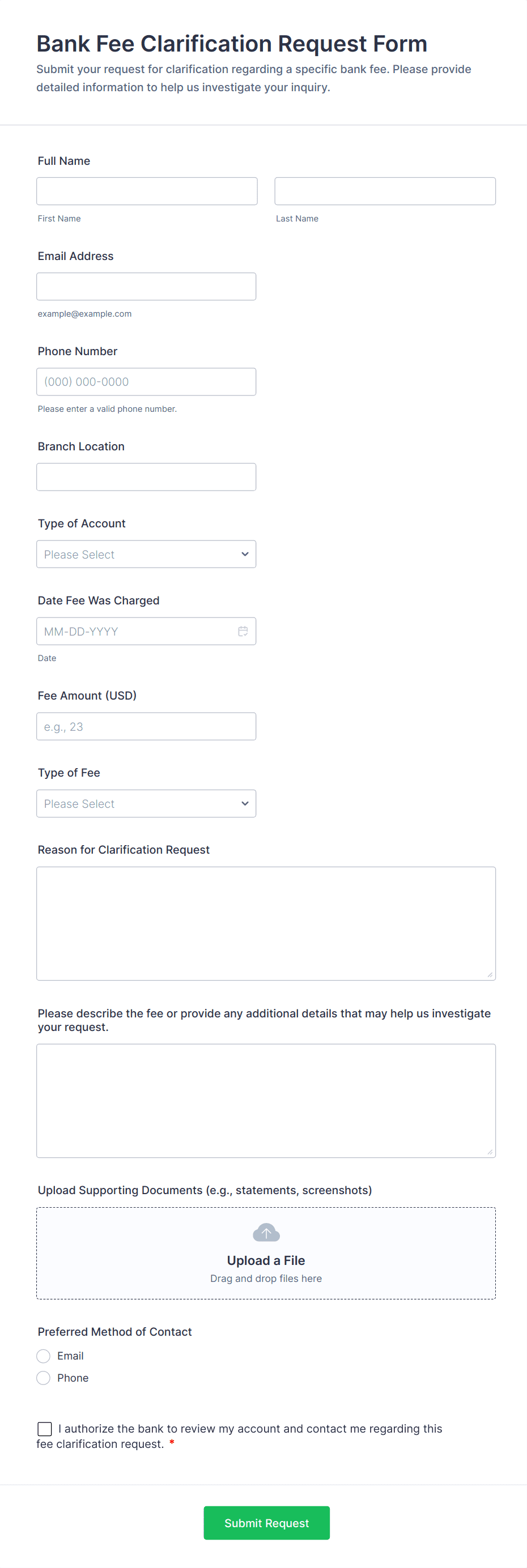Select the Email Address text box
The image size is (527, 1568).
(x=146, y=286)
